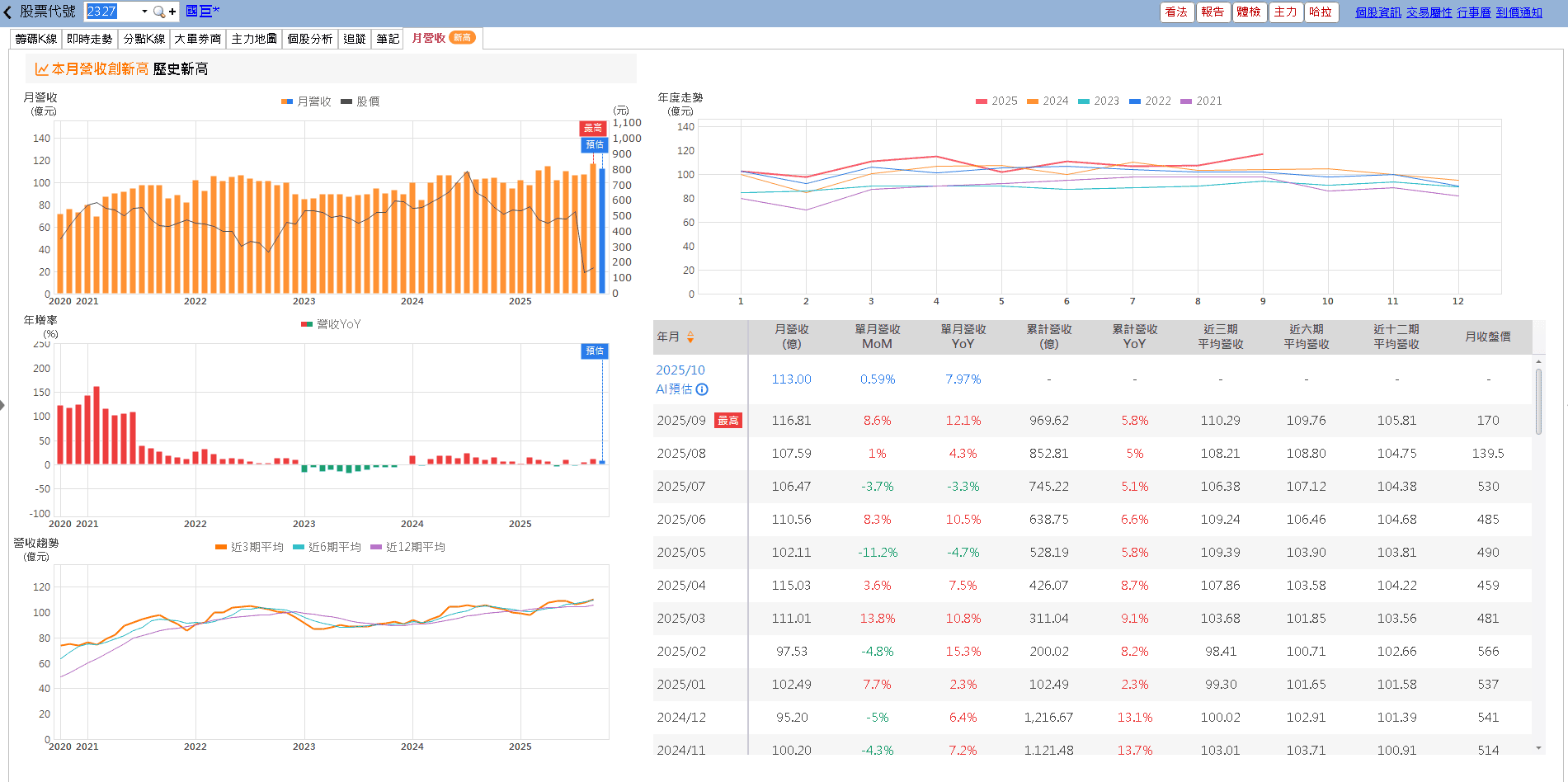
Task: Open the 到價通知 link
Action: coord(1519,12)
